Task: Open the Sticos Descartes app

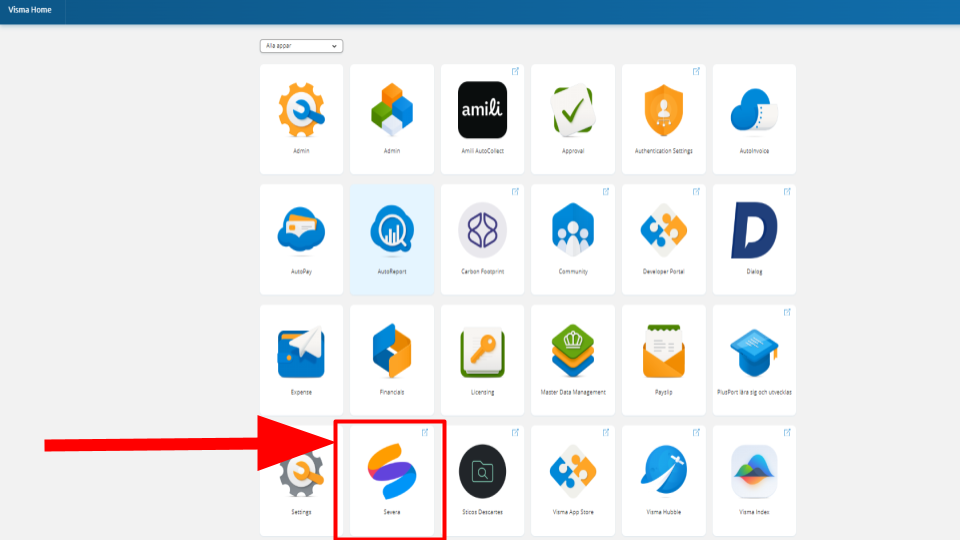Action: point(482,481)
